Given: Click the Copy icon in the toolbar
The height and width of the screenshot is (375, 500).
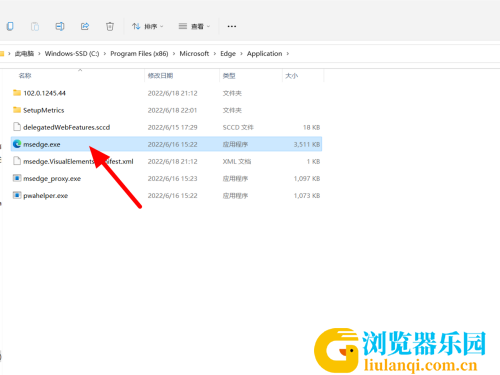Looking at the screenshot, I should [x=10, y=26].
